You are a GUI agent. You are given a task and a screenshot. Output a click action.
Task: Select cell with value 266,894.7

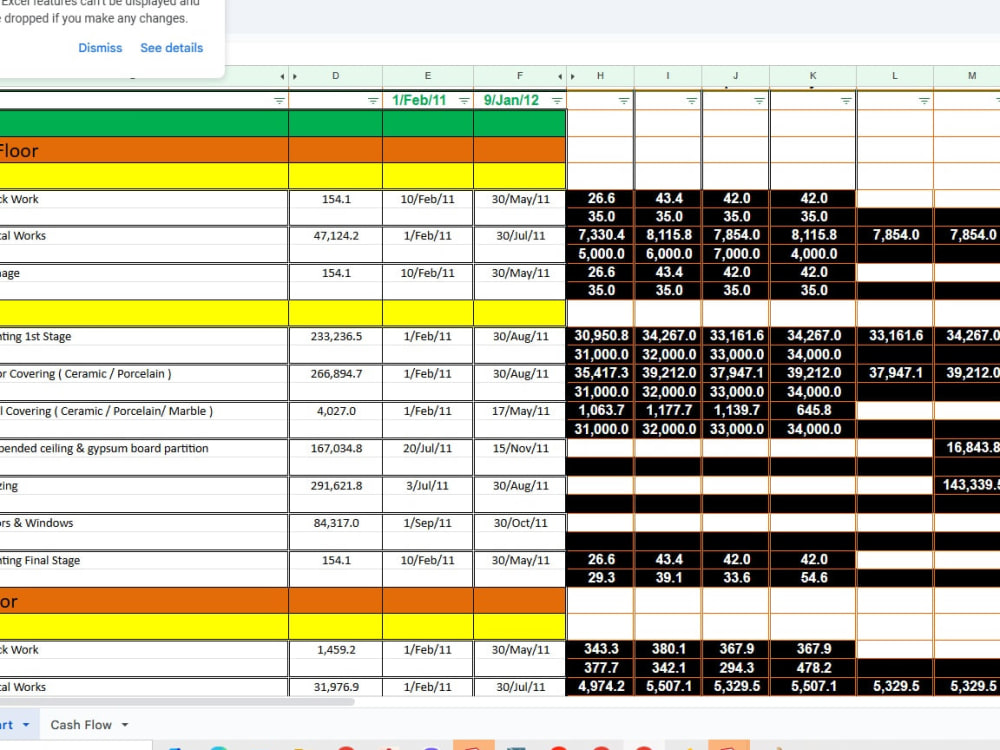tap(335, 374)
